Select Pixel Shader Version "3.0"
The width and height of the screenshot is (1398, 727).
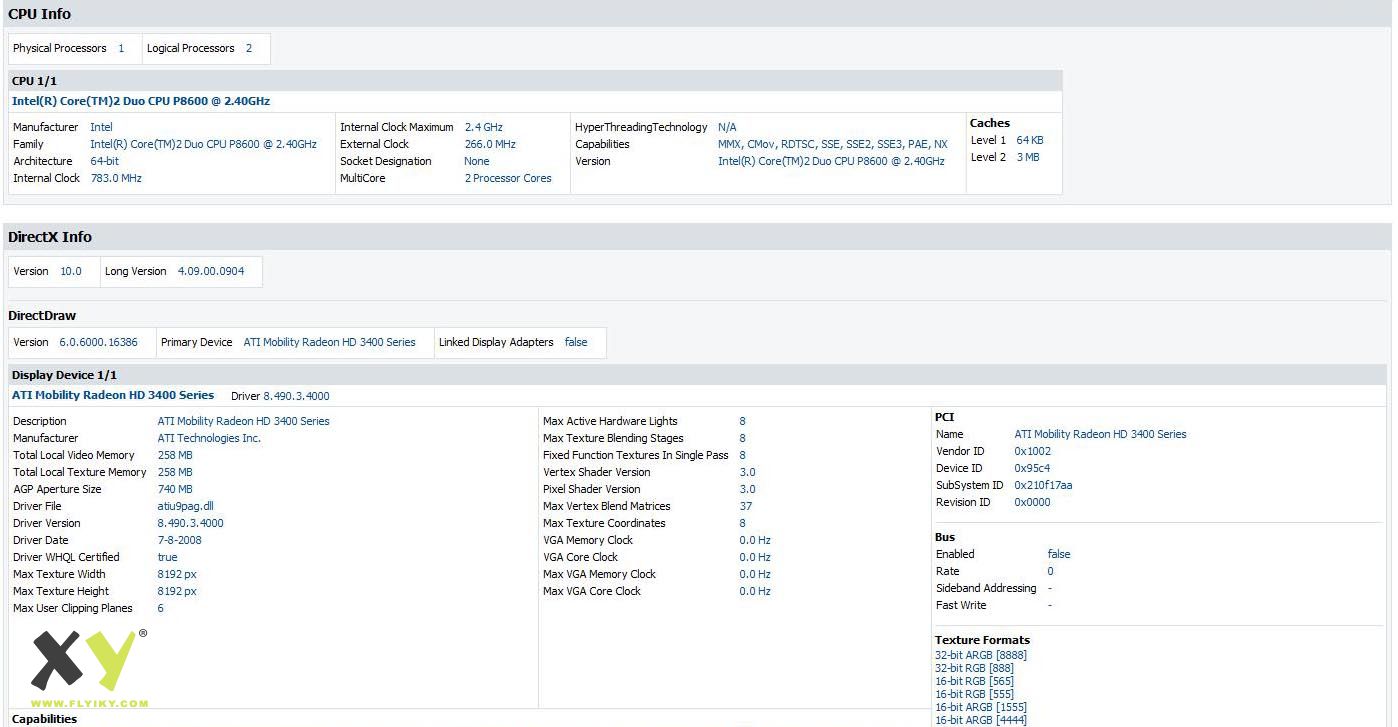[x=747, y=489]
